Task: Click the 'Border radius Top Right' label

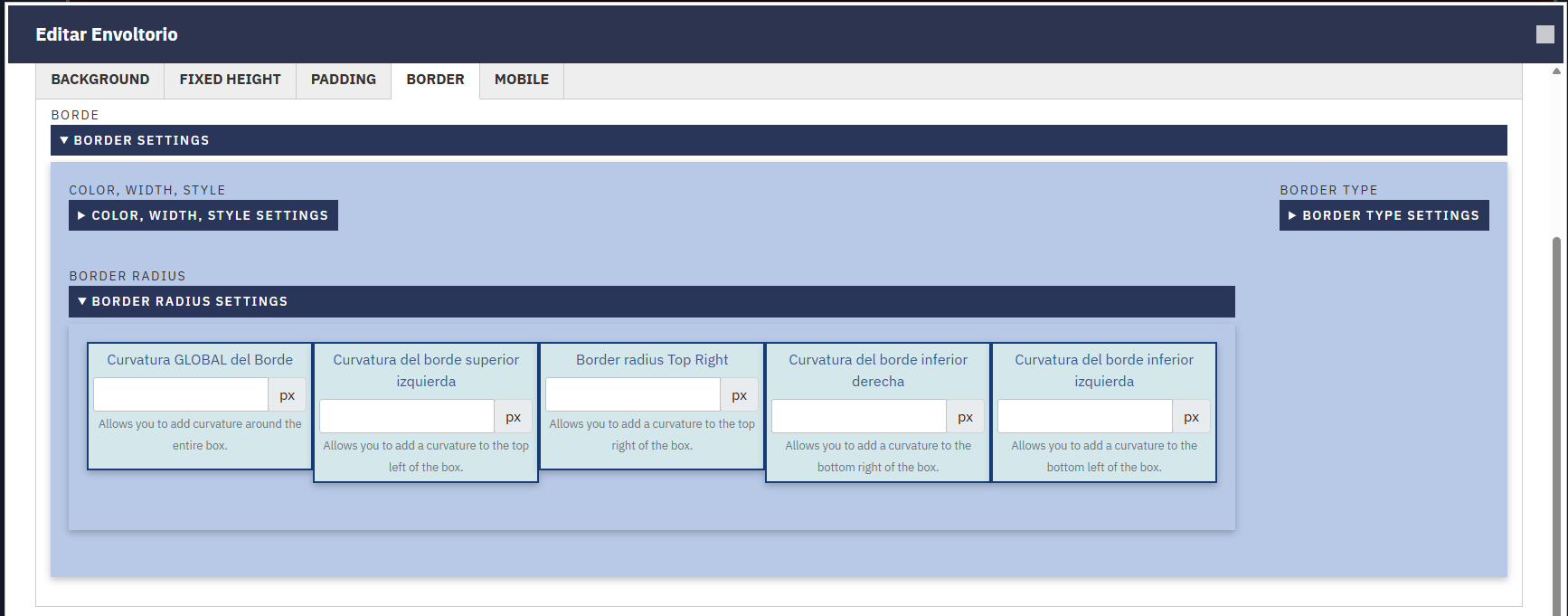Action: (x=652, y=359)
